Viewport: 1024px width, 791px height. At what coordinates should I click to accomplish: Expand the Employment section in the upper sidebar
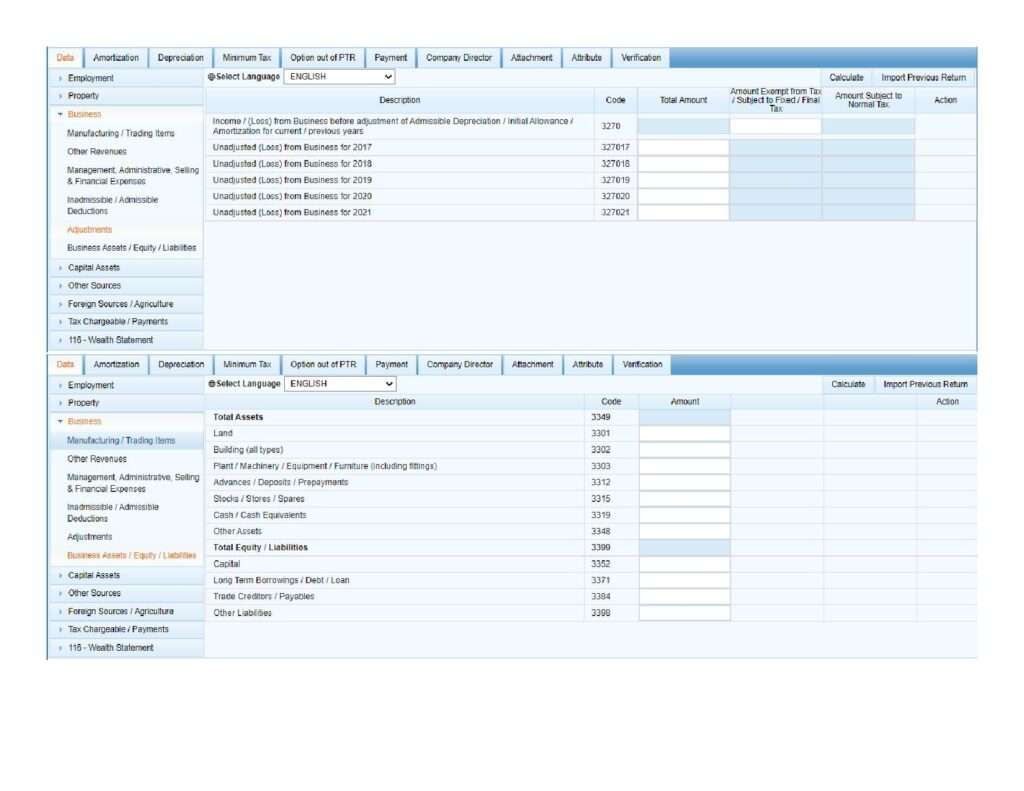(90, 78)
